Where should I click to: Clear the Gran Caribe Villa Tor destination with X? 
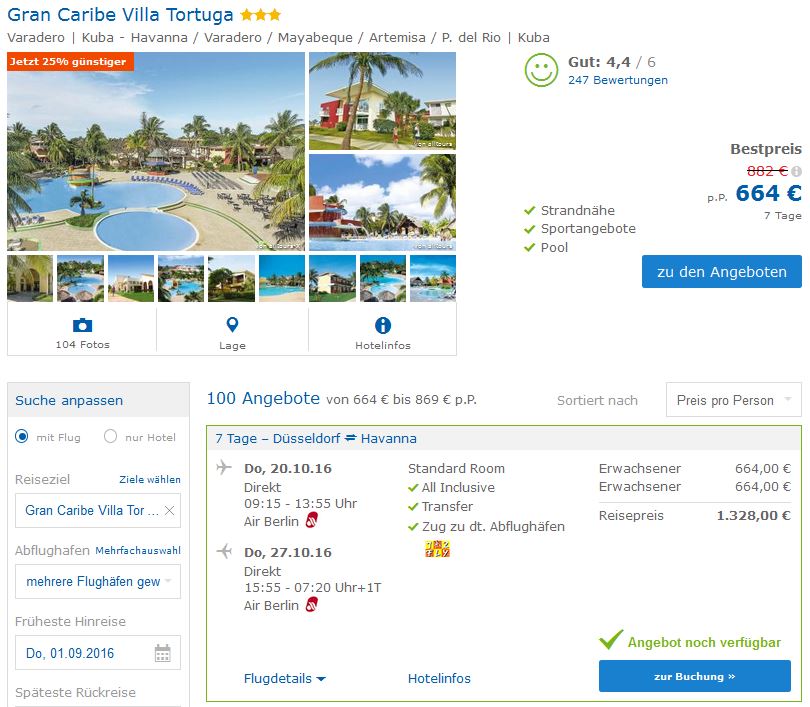pyautogui.click(x=169, y=510)
